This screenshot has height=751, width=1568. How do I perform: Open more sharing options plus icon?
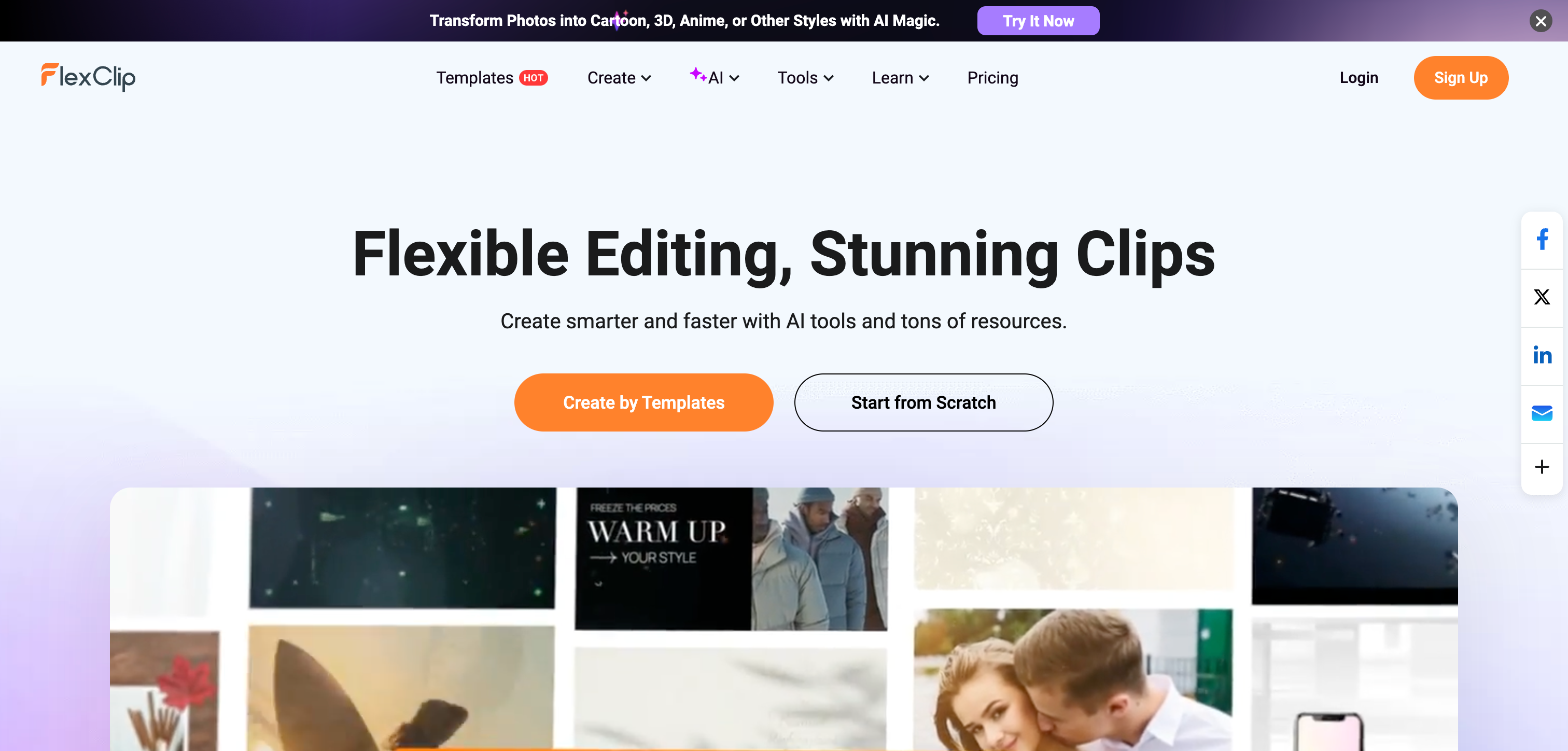click(1541, 467)
